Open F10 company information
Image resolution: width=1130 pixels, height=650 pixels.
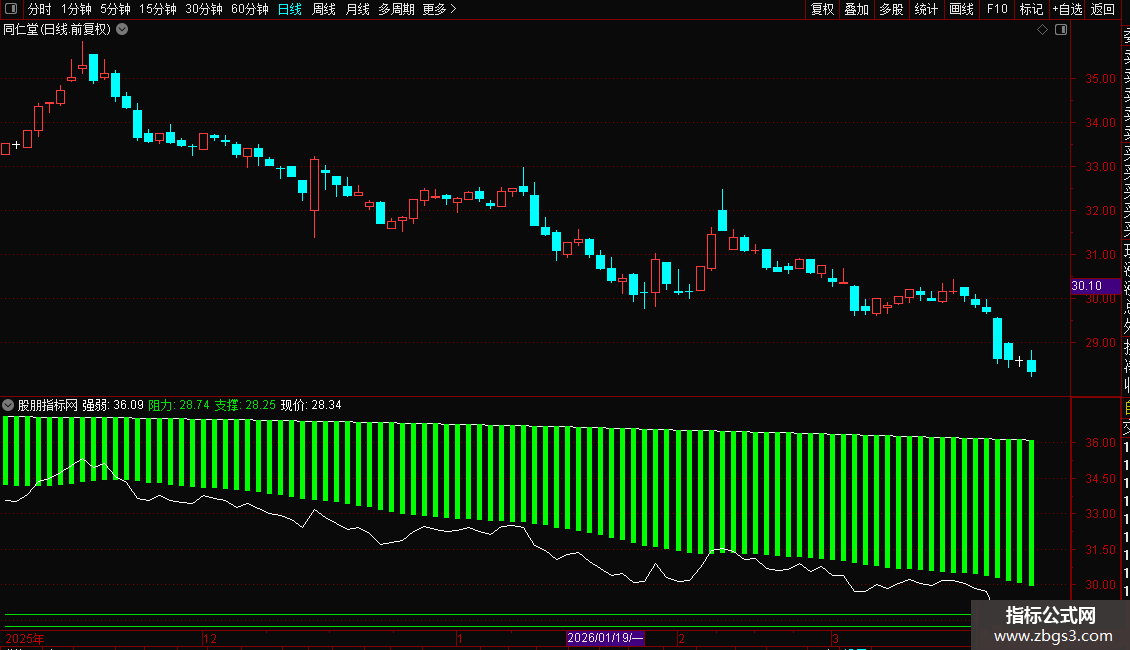997,9
